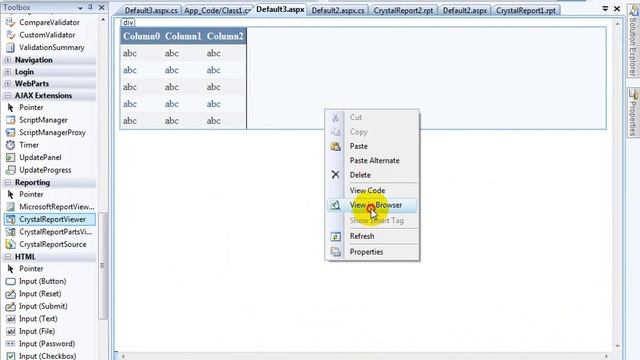Select ValidationSummary control icon
This screenshot has height=360, width=640.
click(10, 47)
